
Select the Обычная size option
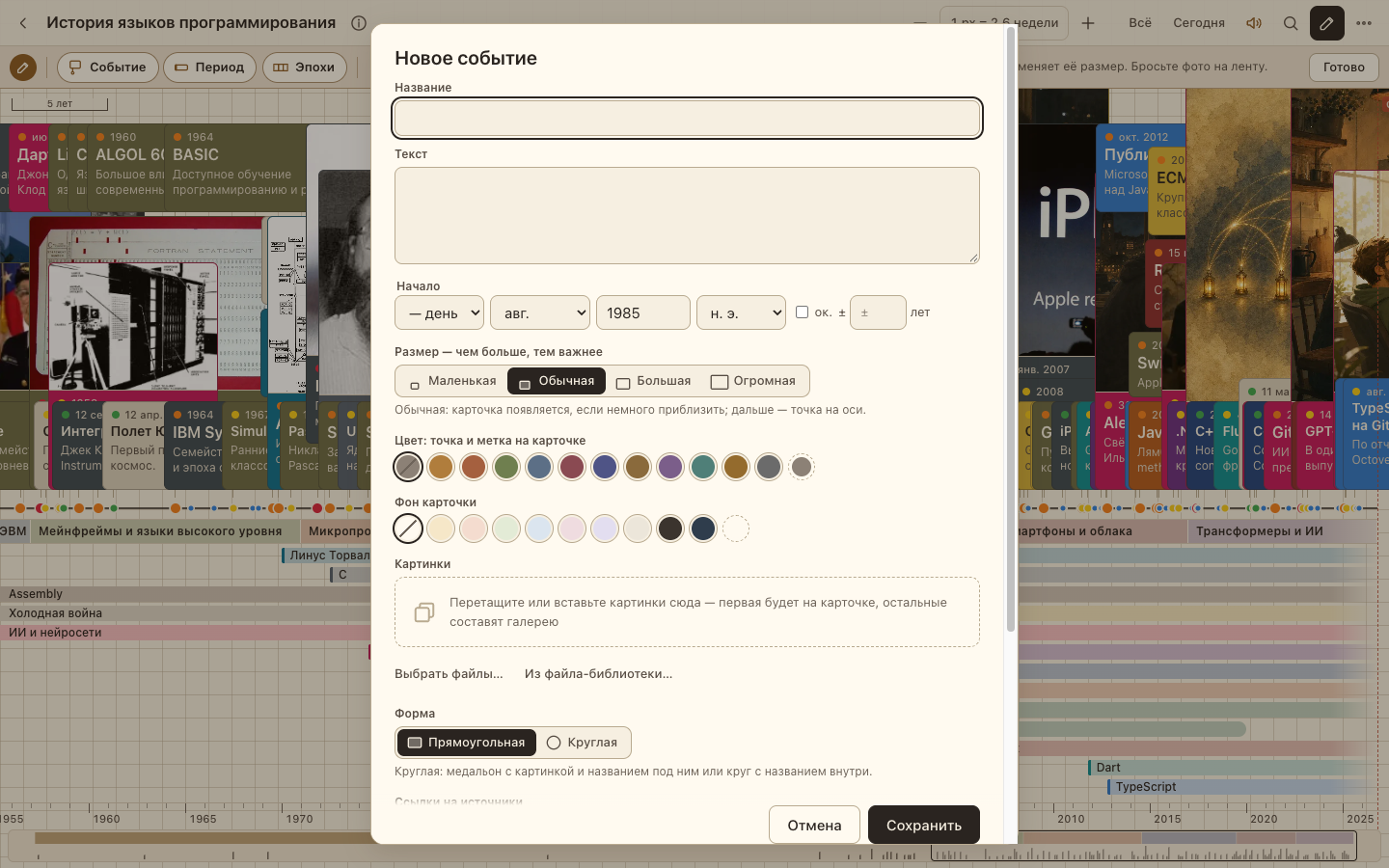click(557, 381)
